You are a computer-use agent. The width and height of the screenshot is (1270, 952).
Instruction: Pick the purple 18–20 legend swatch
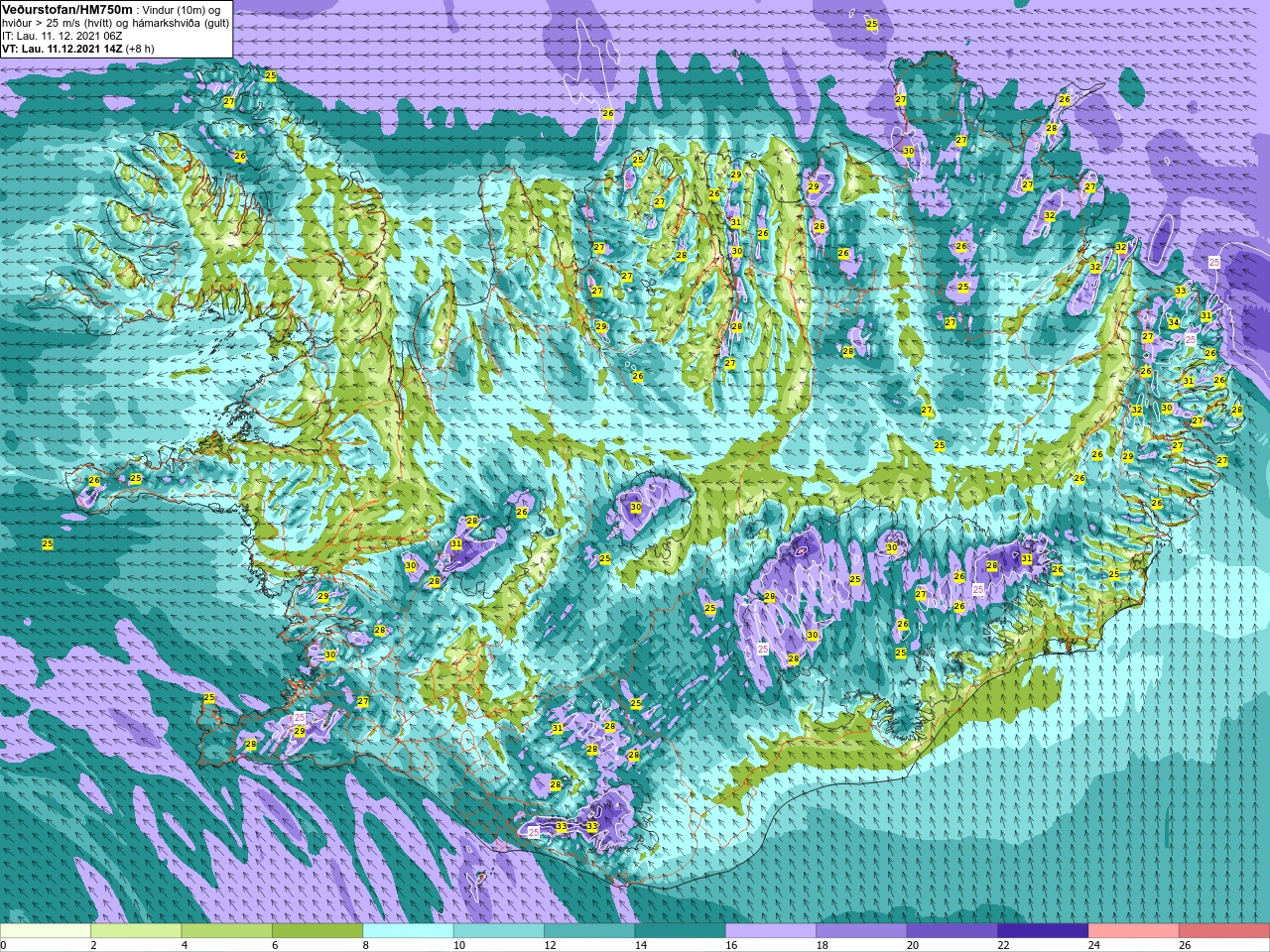tap(861, 931)
